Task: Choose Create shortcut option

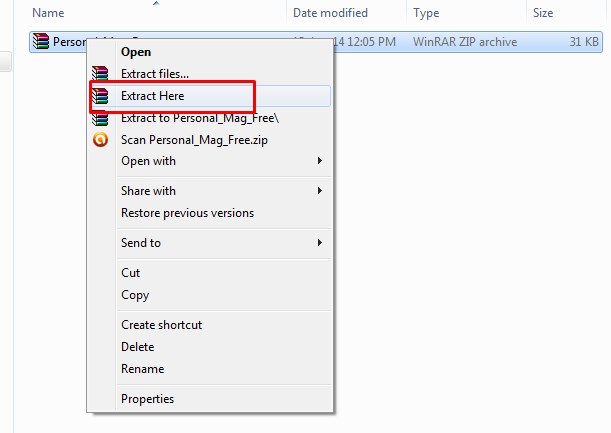Action: pyautogui.click(x=161, y=325)
